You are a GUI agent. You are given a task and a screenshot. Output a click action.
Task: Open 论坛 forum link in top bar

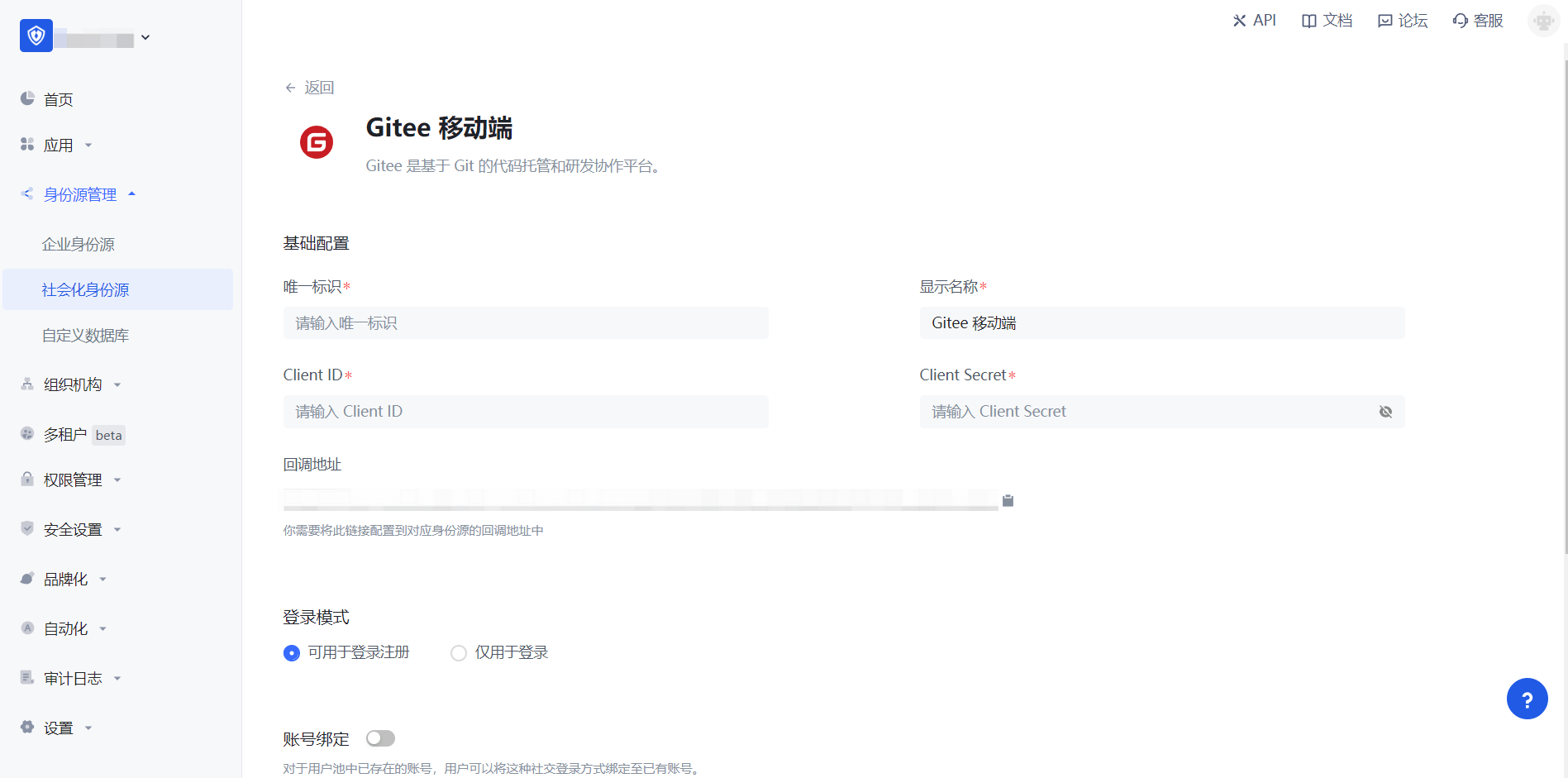(1403, 21)
